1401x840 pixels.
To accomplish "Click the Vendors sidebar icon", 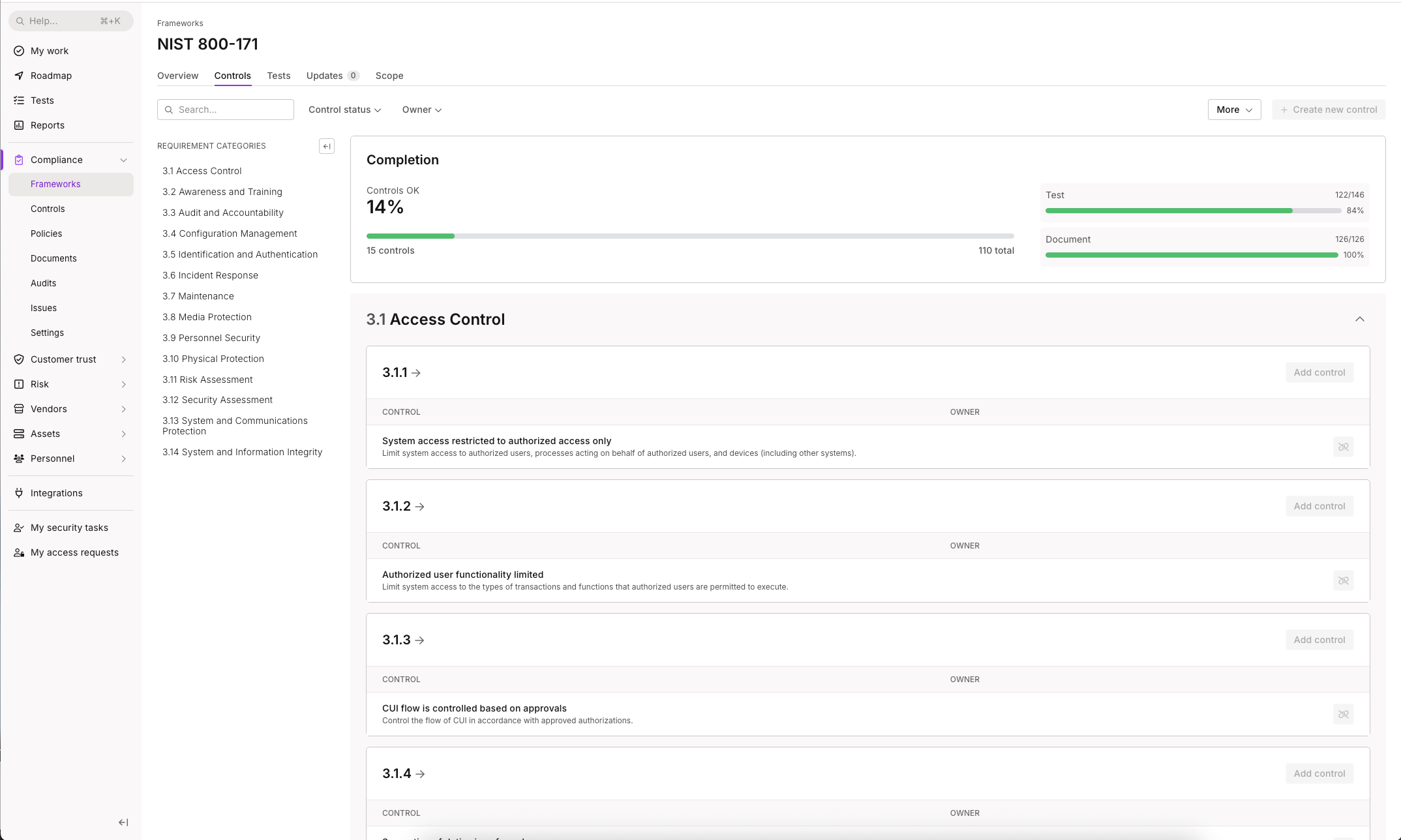I will (19, 409).
